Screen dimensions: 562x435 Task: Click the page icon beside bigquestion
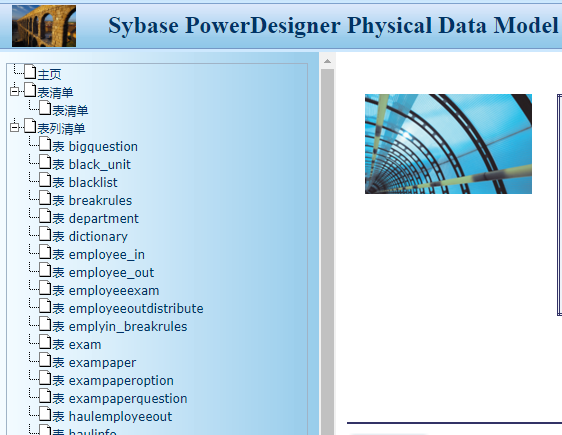coord(45,144)
